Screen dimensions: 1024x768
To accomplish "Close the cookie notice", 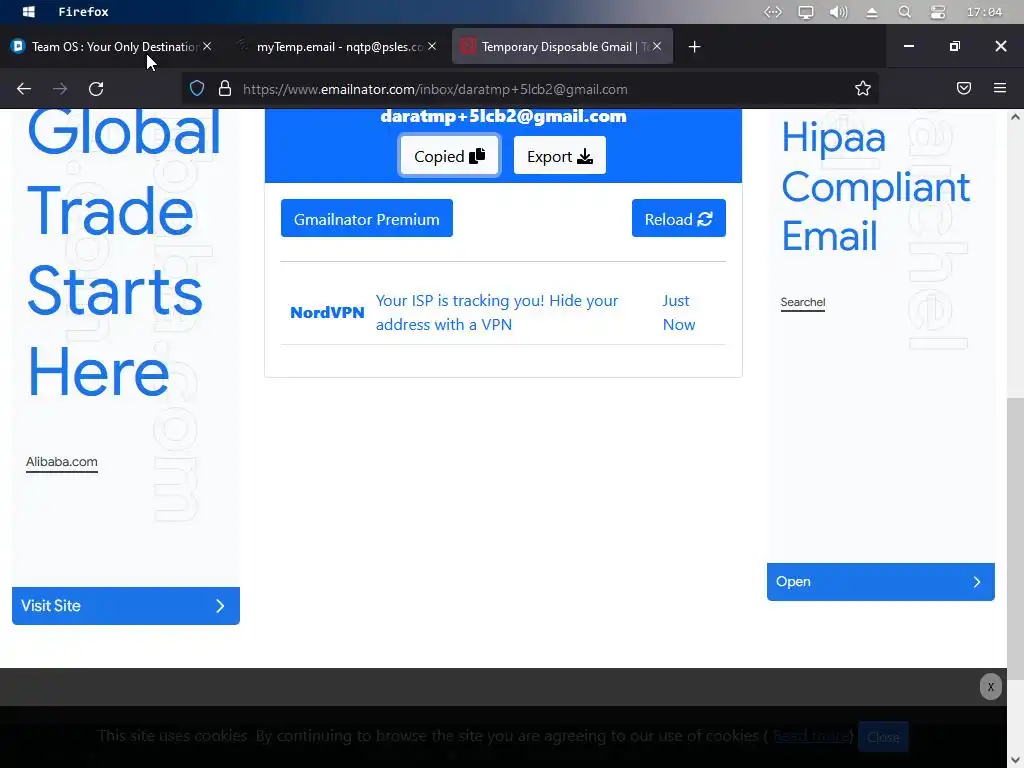I will (883, 737).
